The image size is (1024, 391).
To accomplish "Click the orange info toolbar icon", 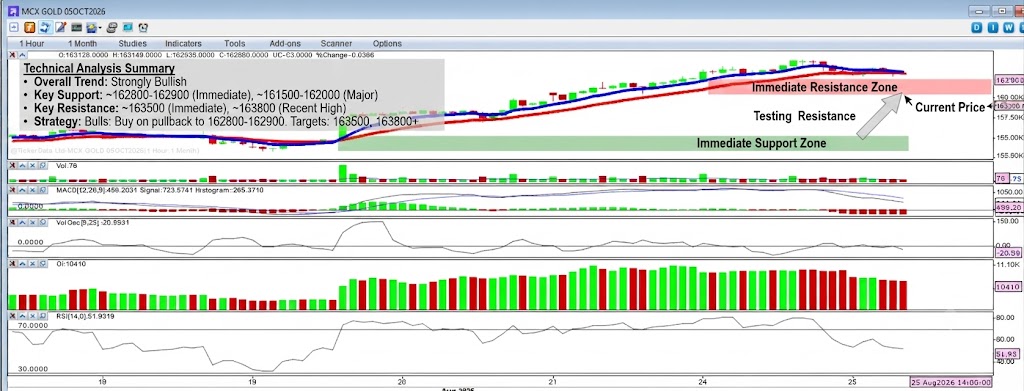I will pyautogui.click(x=29, y=27).
